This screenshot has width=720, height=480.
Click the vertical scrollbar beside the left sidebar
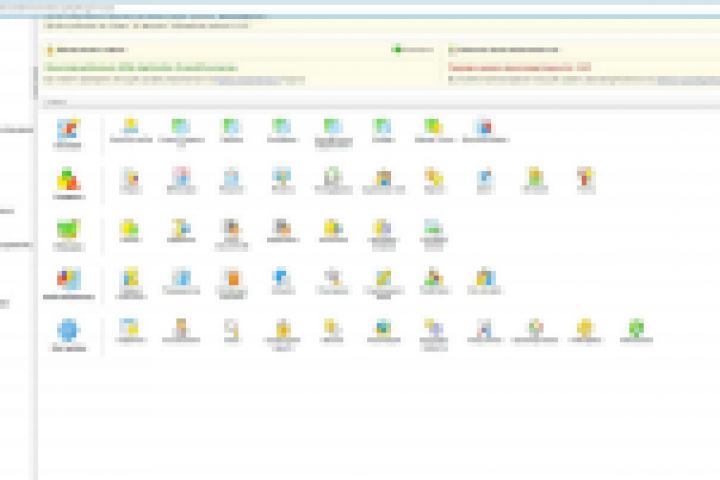[x=35, y=83]
